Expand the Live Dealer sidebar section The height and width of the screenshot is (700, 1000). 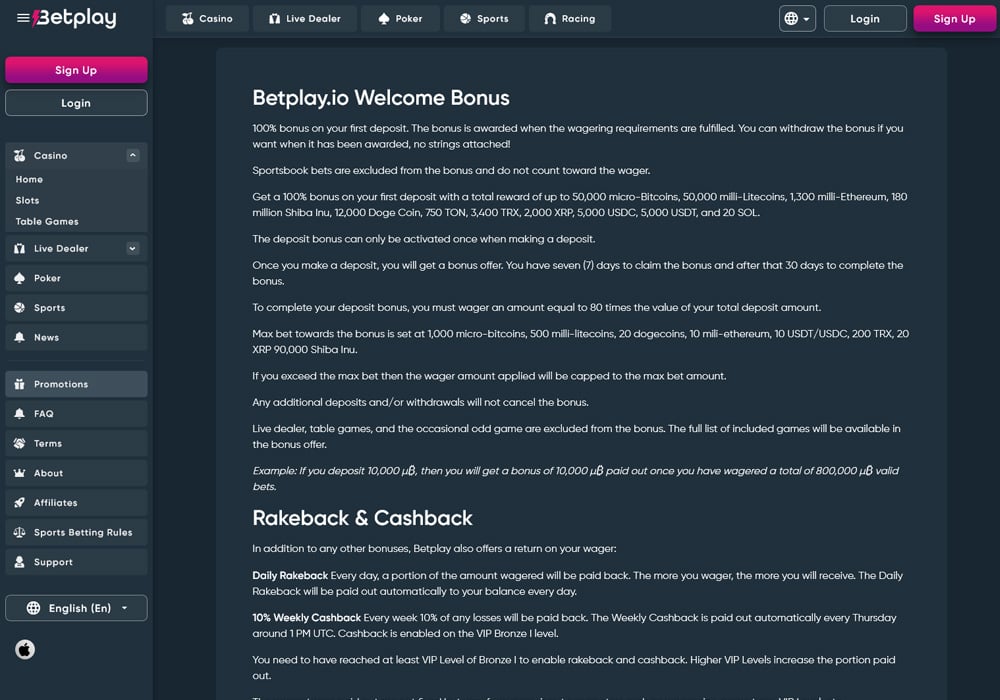tap(132, 249)
